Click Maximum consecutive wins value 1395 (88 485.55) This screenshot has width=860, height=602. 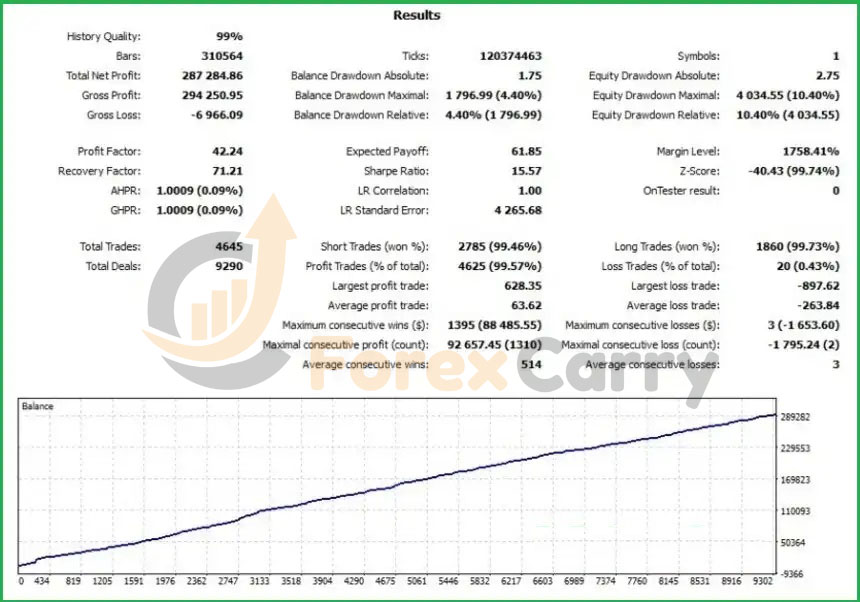coord(495,326)
